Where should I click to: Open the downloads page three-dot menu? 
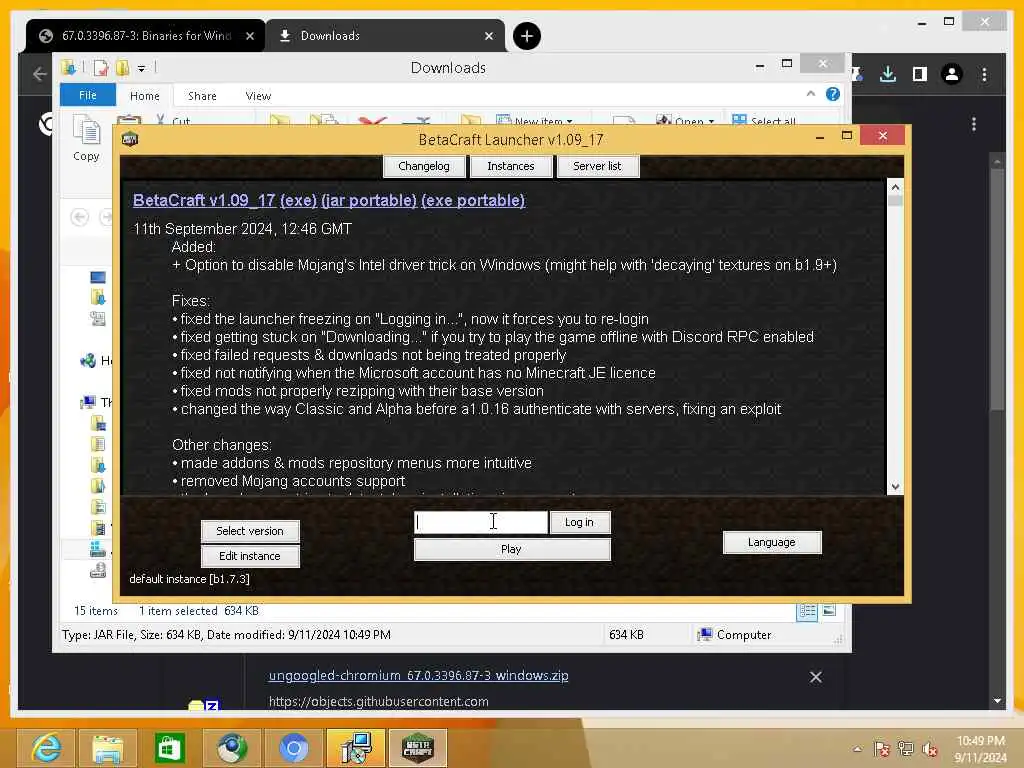click(974, 124)
